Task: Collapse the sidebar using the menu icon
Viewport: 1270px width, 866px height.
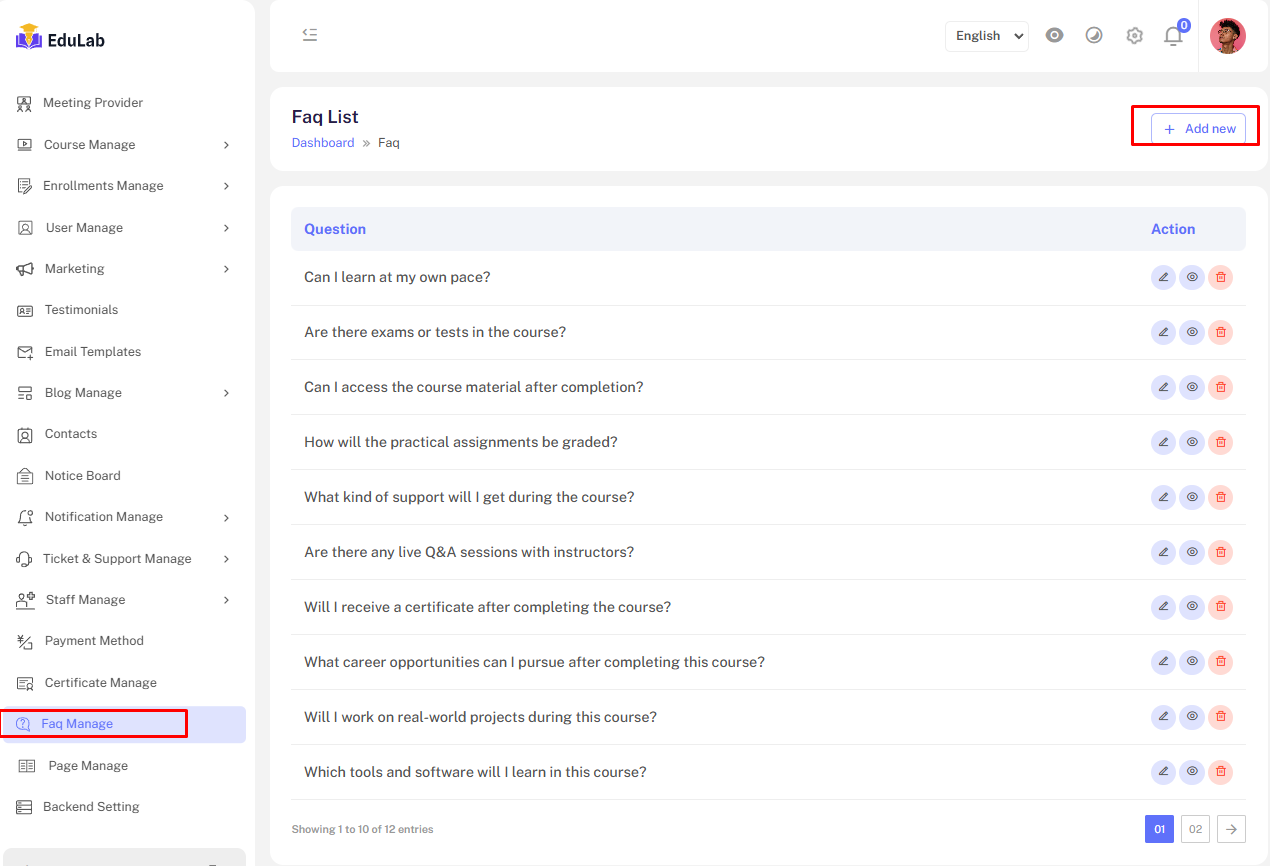Action: pyautogui.click(x=310, y=35)
